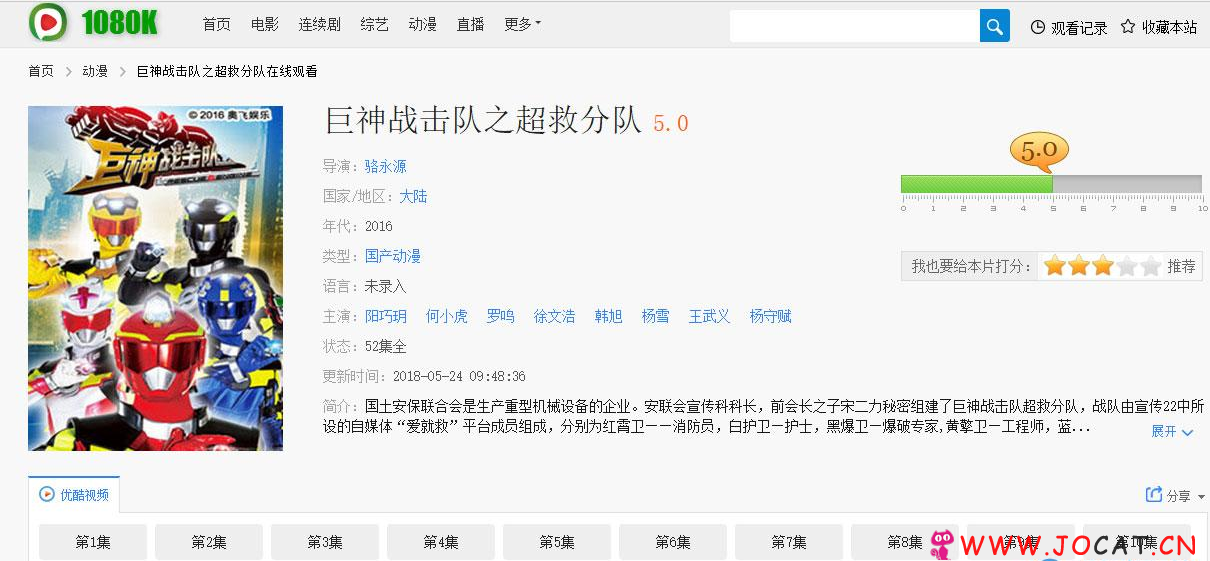Image resolution: width=1210 pixels, height=561 pixels.
Task: Click cast member 徐文浩
Action: click(x=555, y=316)
